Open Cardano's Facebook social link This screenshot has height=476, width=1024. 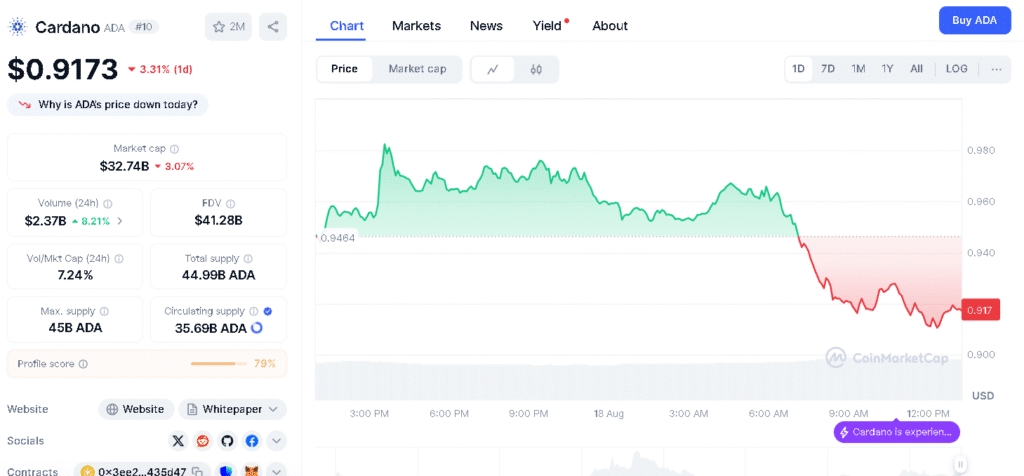252,441
